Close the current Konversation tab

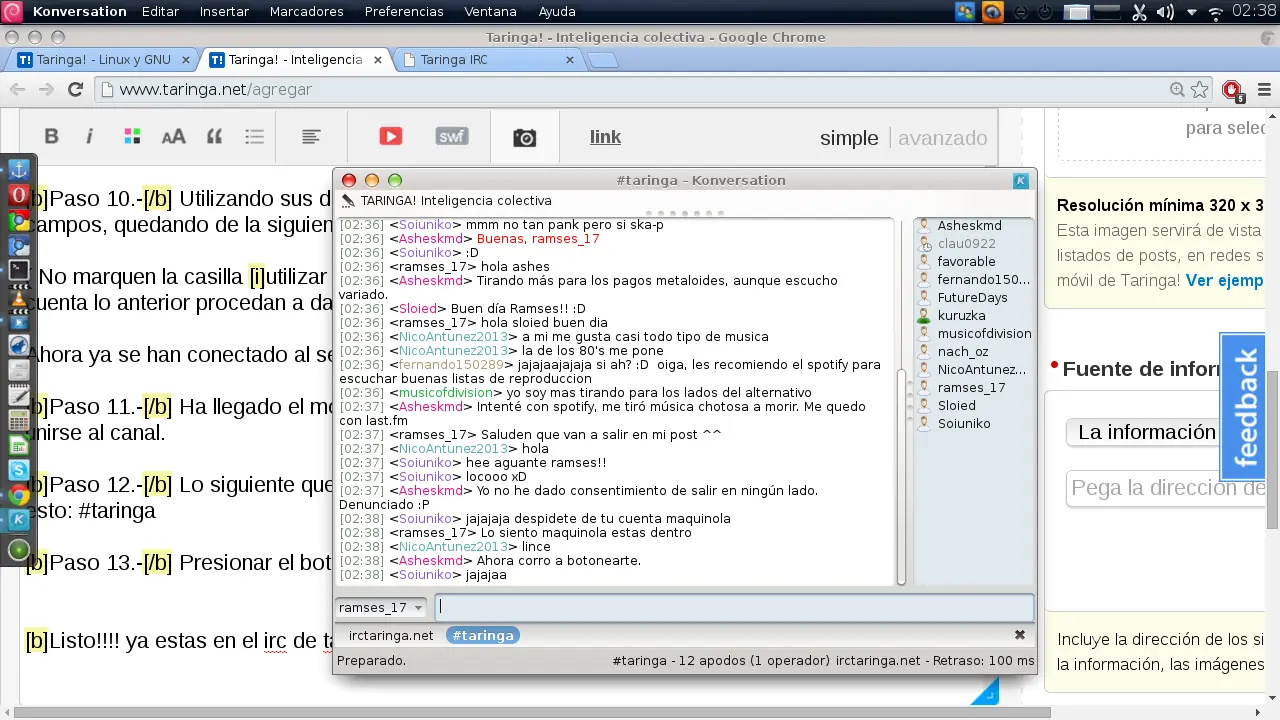click(x=1020, y=635)
